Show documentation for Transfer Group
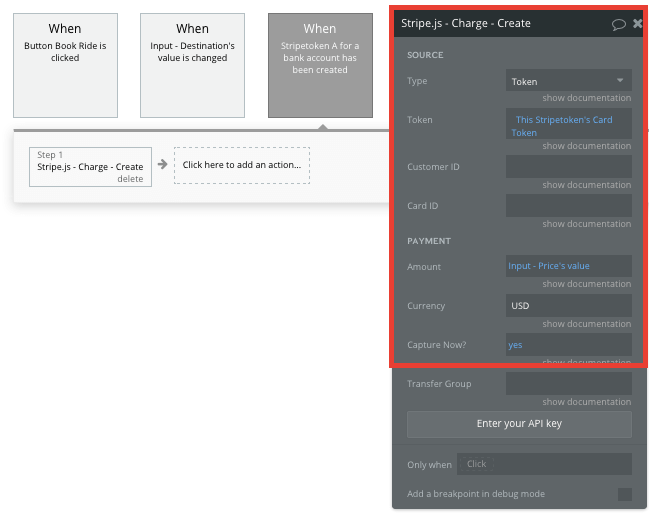Screen dimensions: 649x514 tap(587, 402)
